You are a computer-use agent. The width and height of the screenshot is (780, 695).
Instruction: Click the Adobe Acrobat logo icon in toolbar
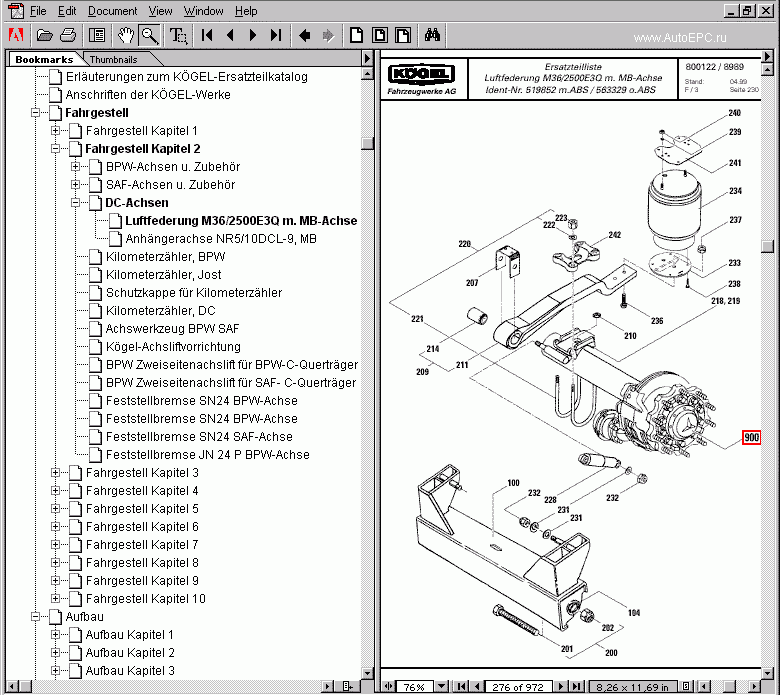[16, 35]
